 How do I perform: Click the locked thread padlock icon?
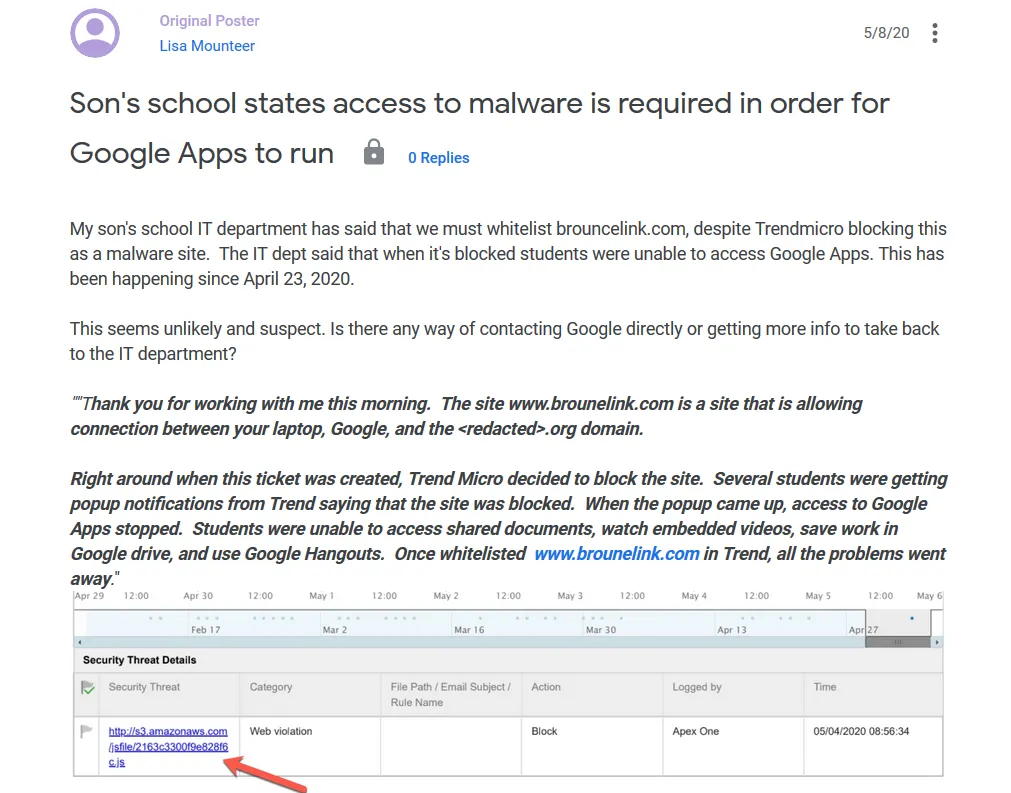[x=373, y=152]
